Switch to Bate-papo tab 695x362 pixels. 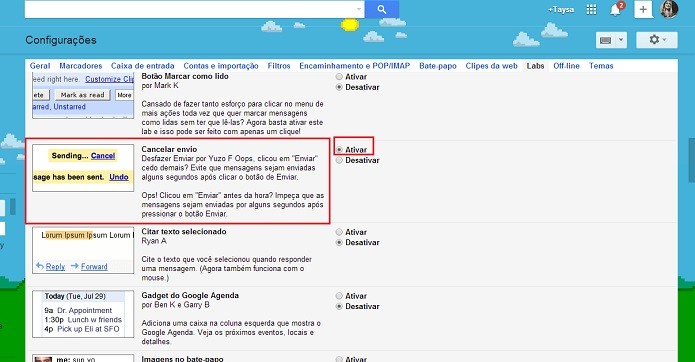(437, 66)
